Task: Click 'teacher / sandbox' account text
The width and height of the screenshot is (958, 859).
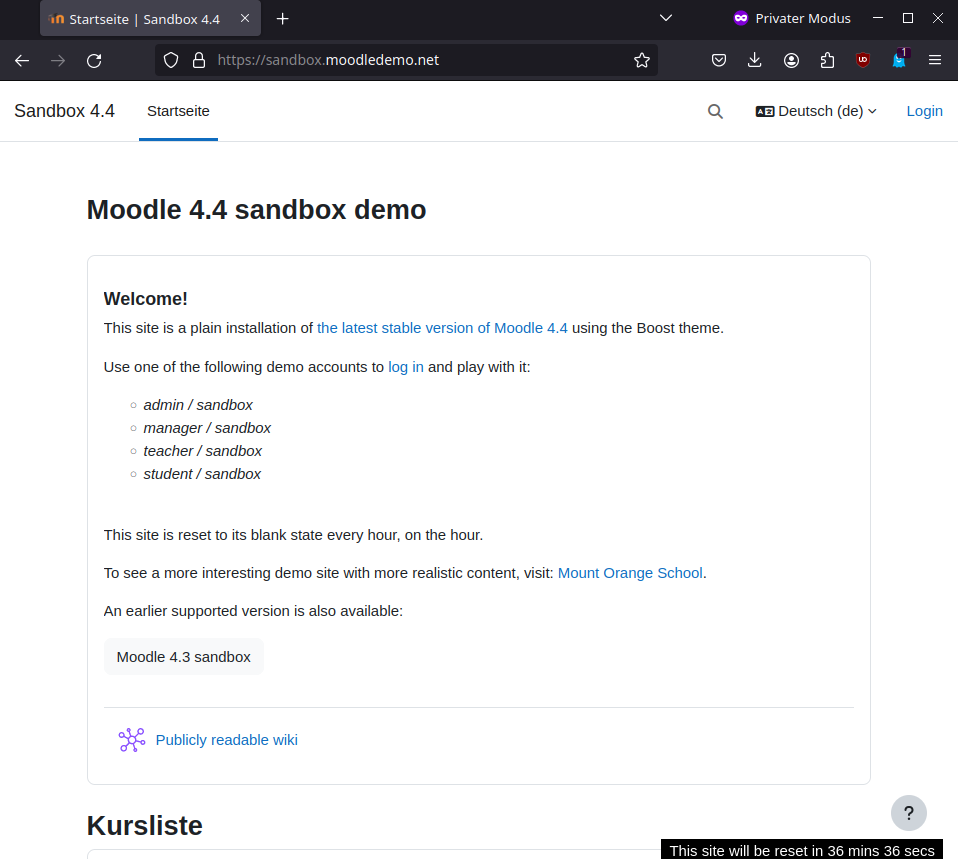Action: pos(202,451)
